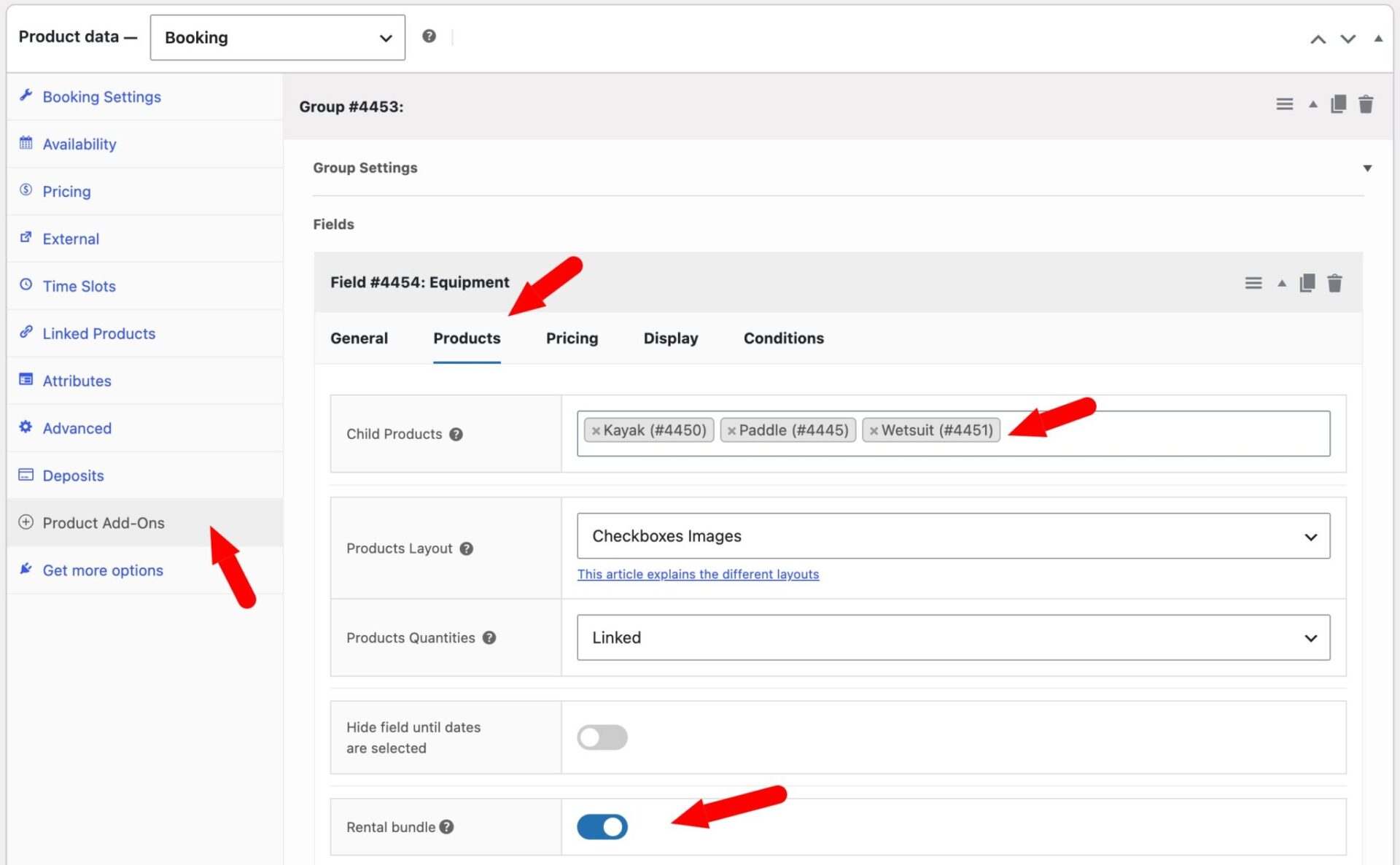This screenshot has height=865, width=1400.
Task: Click the help icon next to Booking dropdown
Action: pyautogui.click(x=429, y=36)
